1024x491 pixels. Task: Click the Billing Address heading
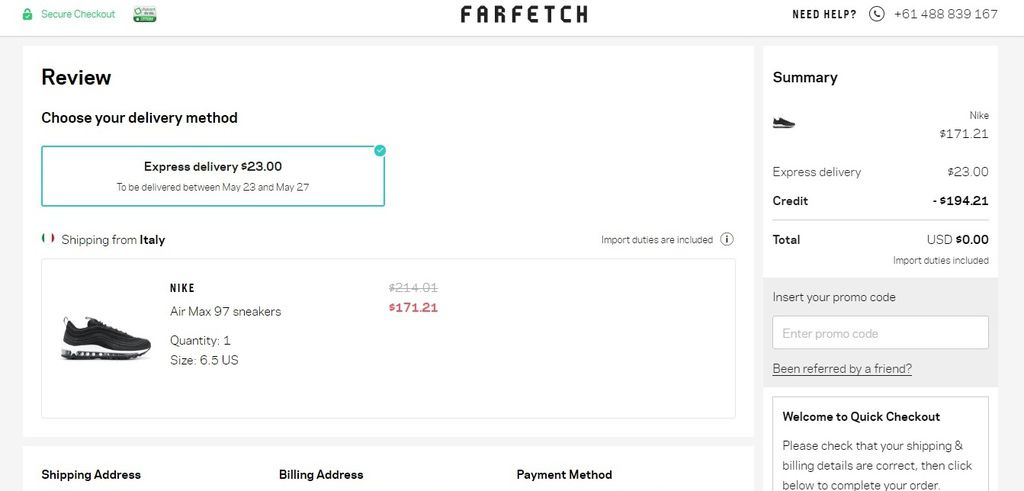click(321, 475)
